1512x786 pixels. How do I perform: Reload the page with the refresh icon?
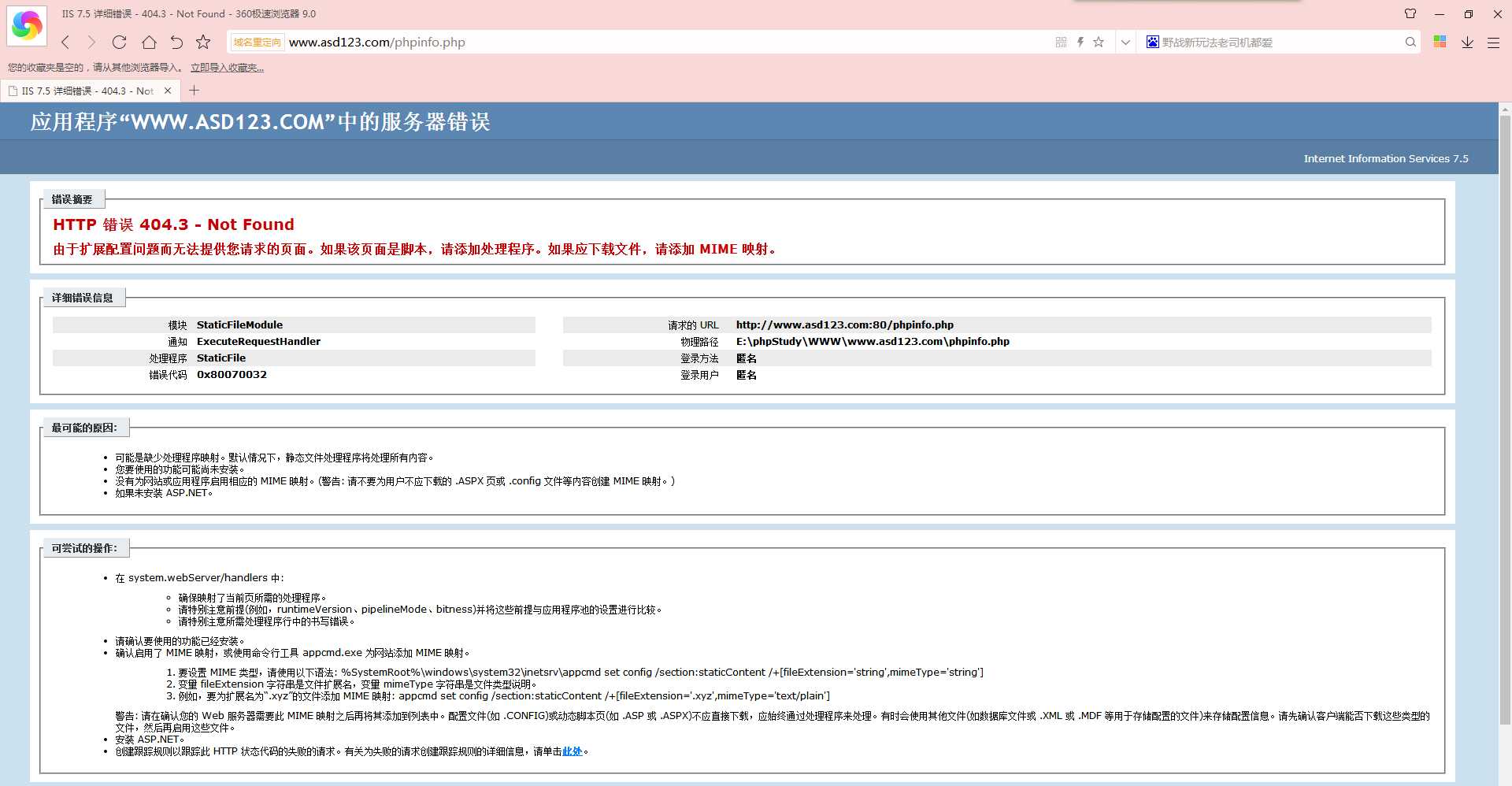tap(120, 43)
